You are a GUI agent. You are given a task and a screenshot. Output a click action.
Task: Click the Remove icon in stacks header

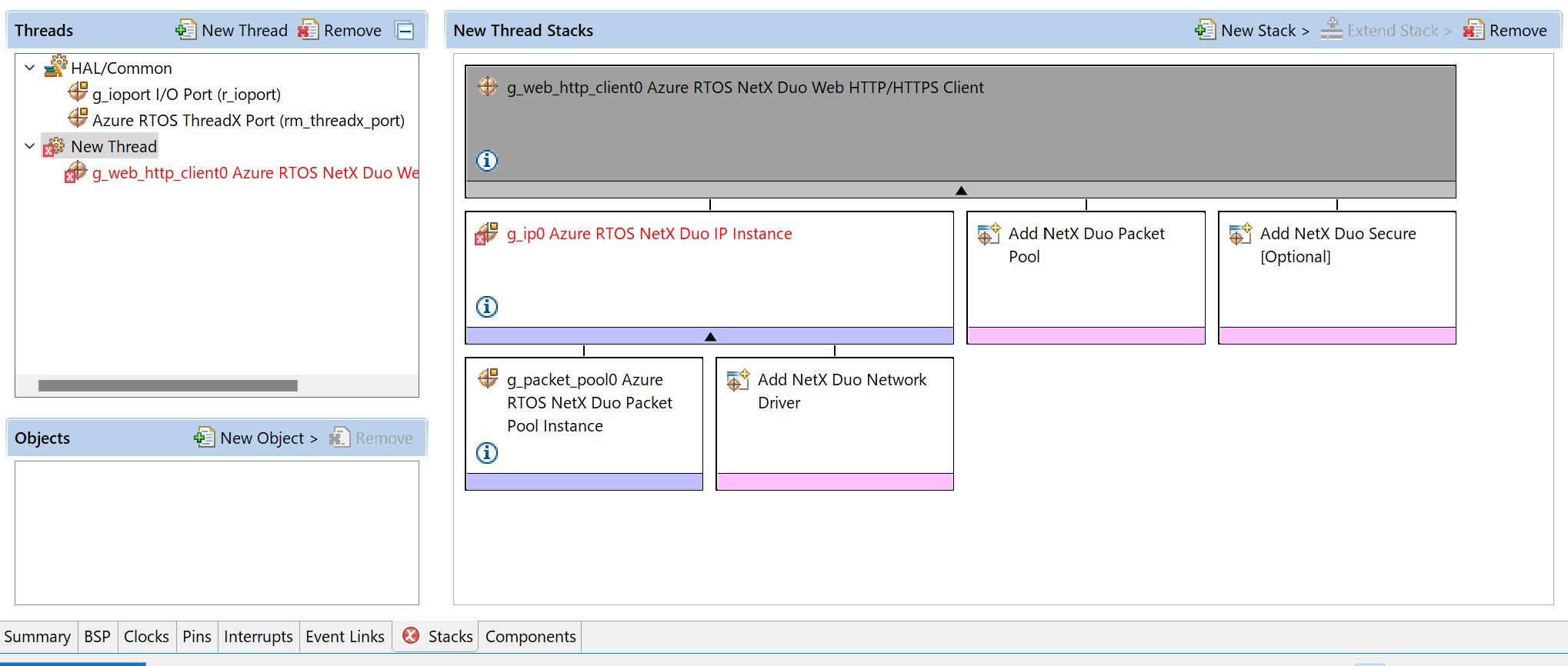click(1473, 30)
